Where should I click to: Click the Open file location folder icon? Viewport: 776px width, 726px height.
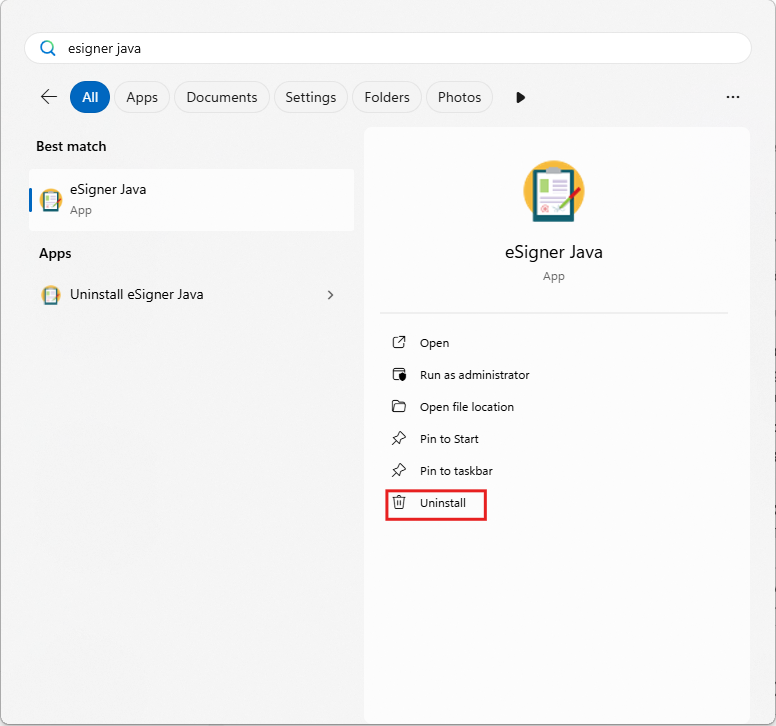399,406
